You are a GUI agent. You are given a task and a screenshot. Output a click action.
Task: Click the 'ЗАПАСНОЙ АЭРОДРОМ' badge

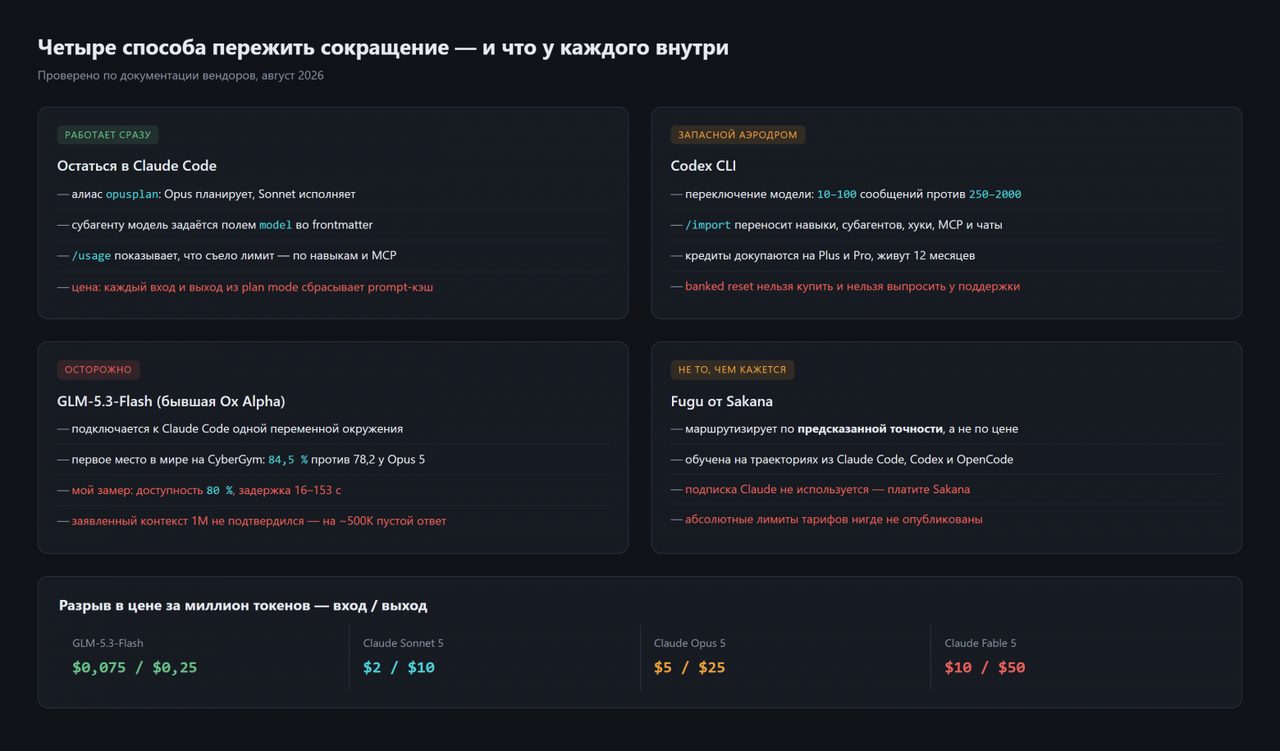point(738,135)
